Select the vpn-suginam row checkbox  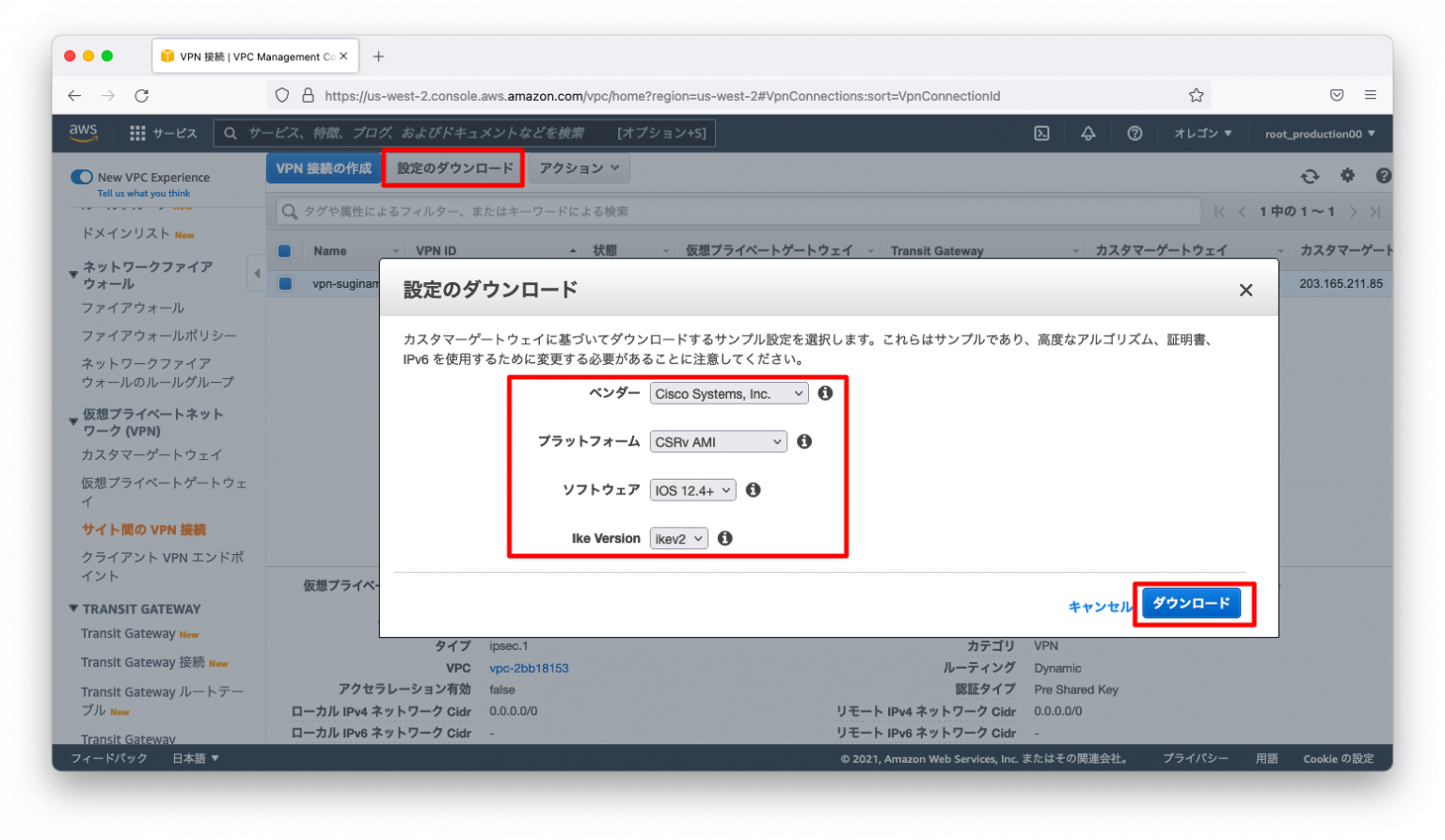[x=285, y=283]
